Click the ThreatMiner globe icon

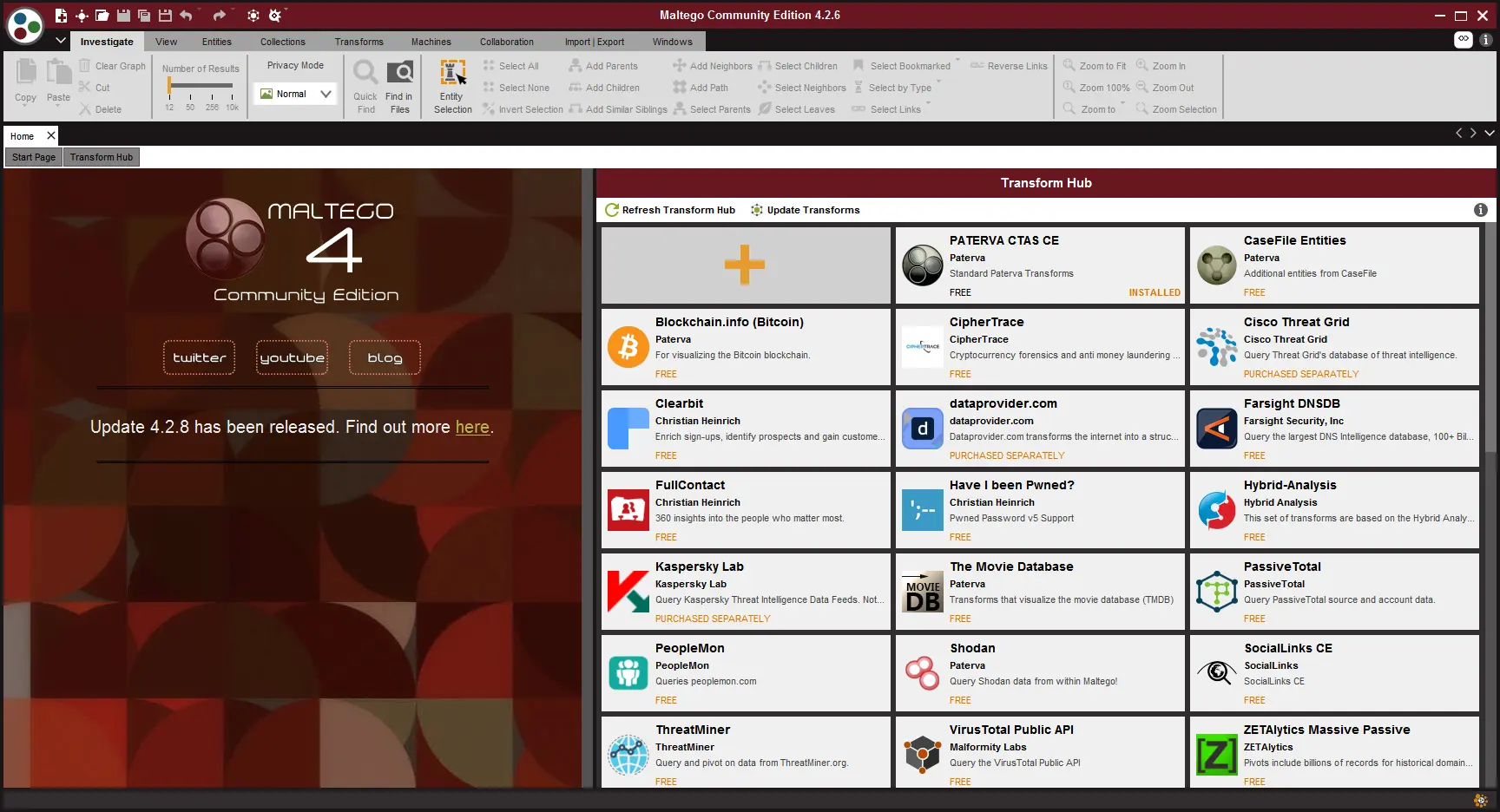628,755
